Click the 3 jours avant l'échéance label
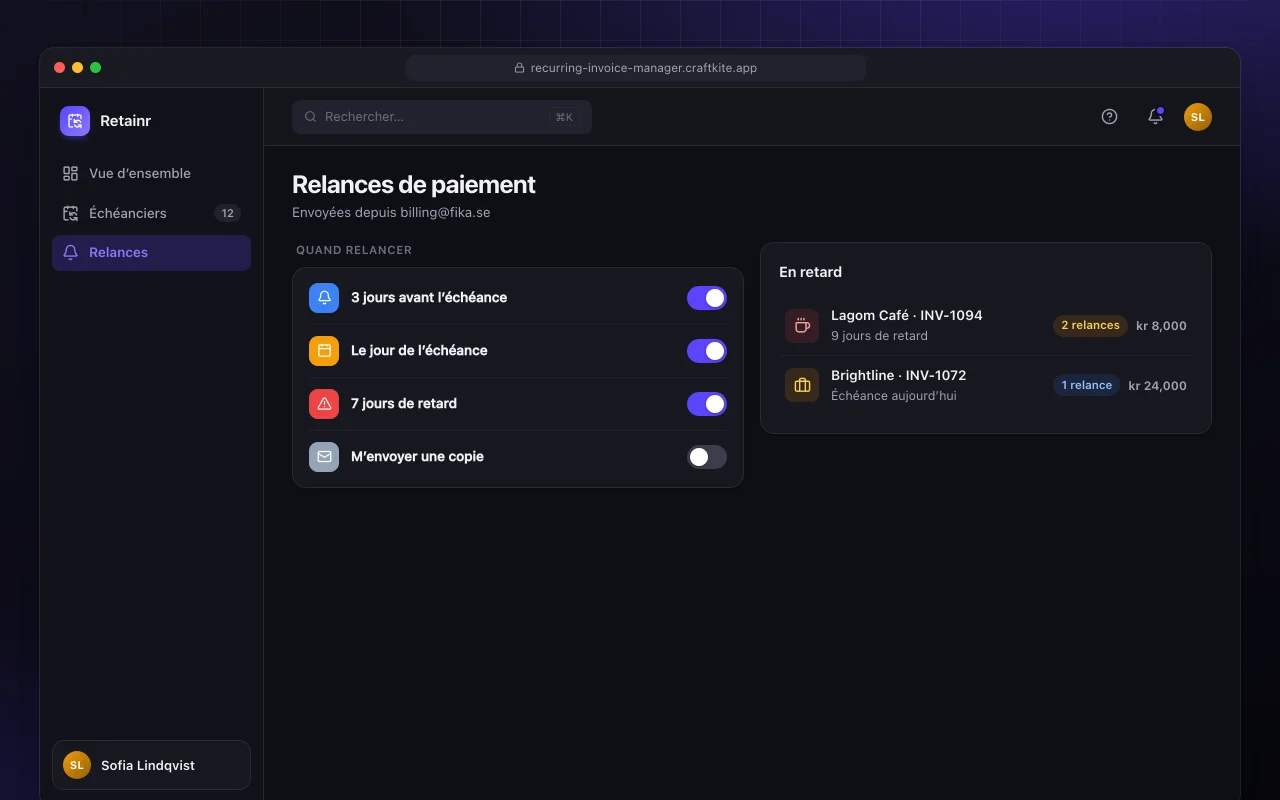Viewport: 1280px width, 800px height. click(429, 298)
